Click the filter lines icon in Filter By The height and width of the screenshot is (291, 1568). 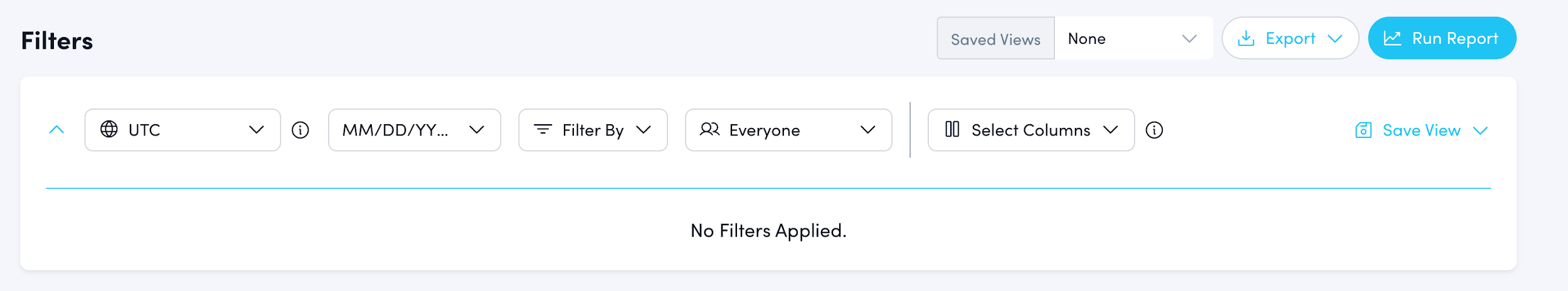point(543,129)
